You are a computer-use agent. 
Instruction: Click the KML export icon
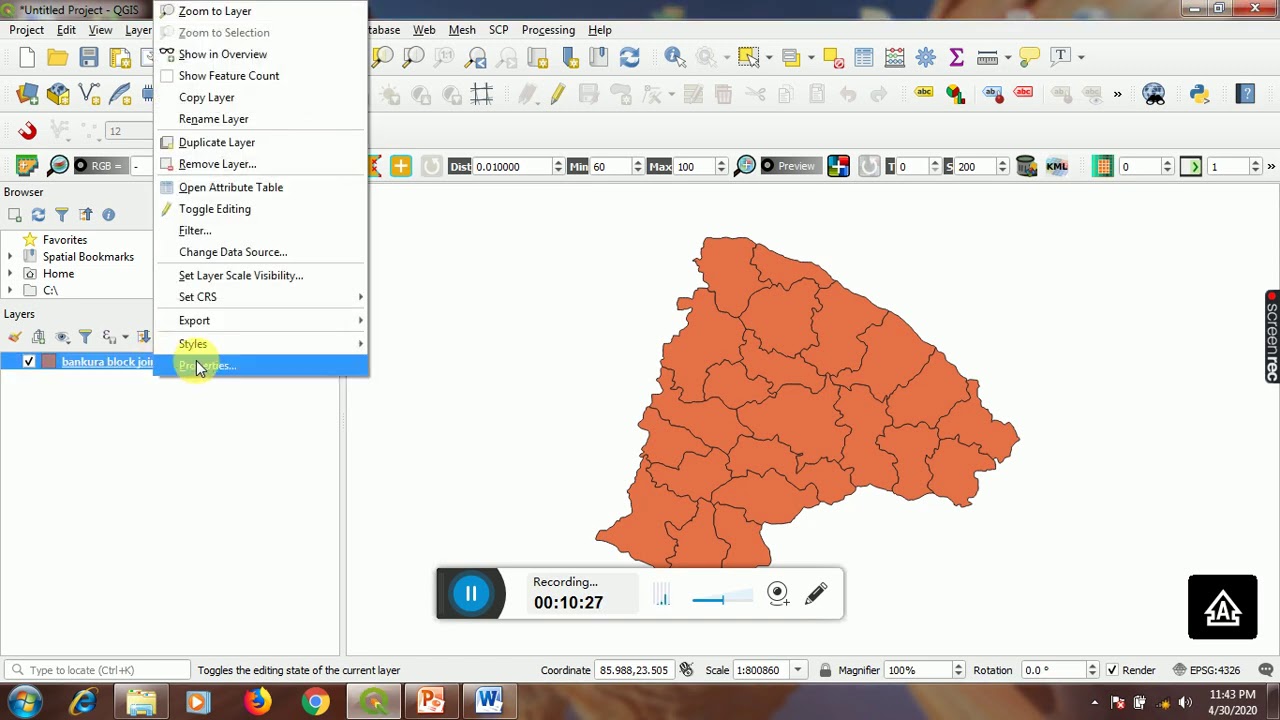(1056, 166)
